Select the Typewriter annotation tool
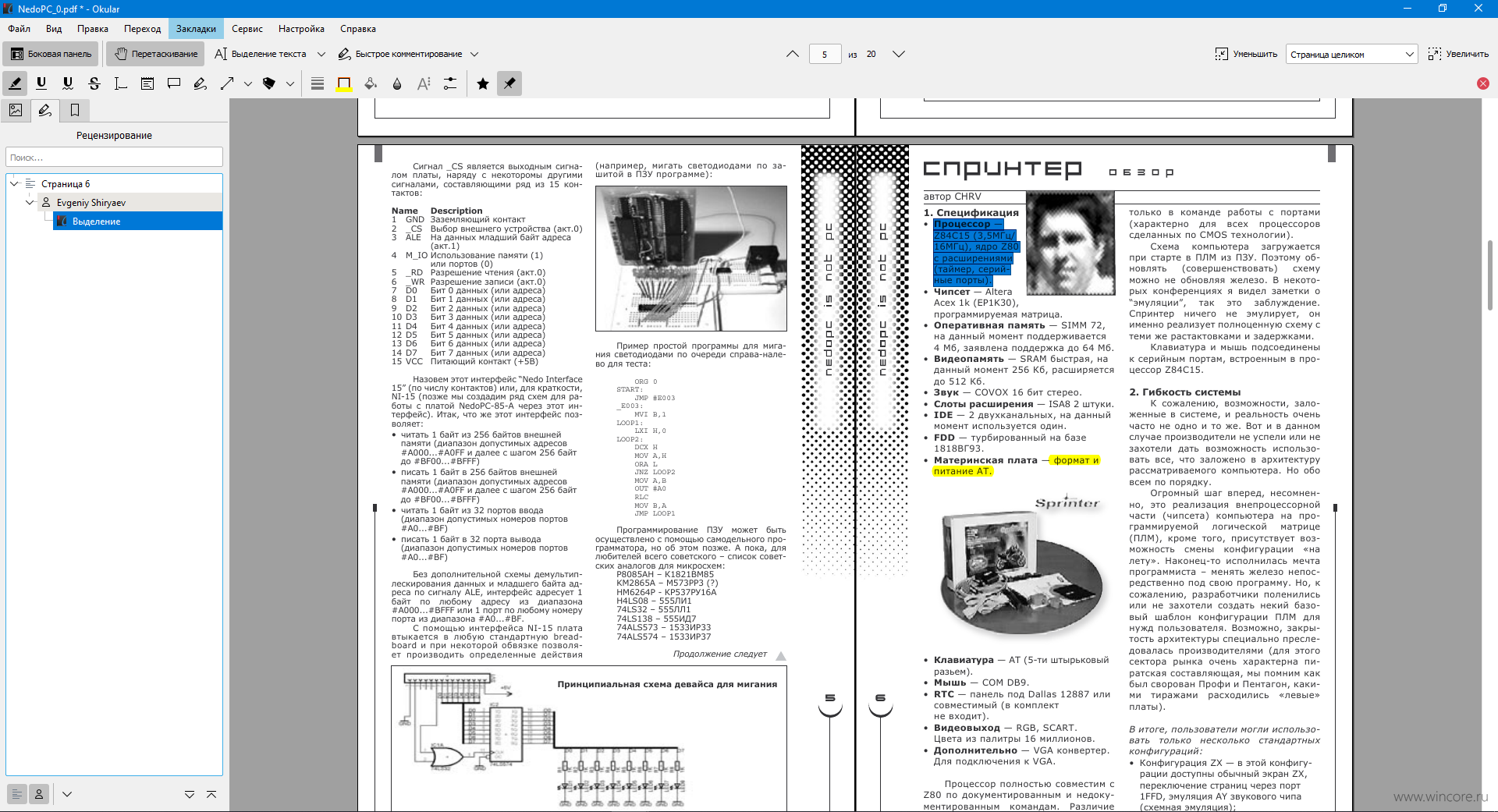Image resolution: width=1498 pixels, height=812 pixels. [x=121, y=83]
